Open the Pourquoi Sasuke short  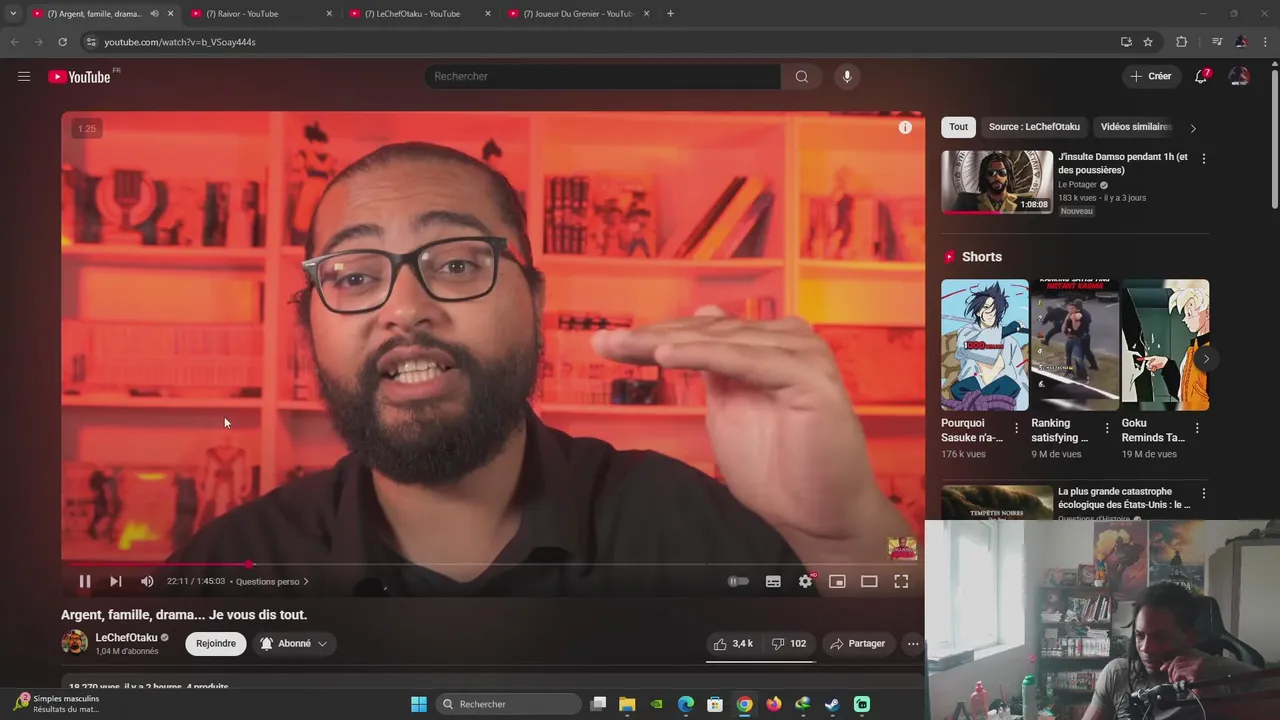(985, 345)
